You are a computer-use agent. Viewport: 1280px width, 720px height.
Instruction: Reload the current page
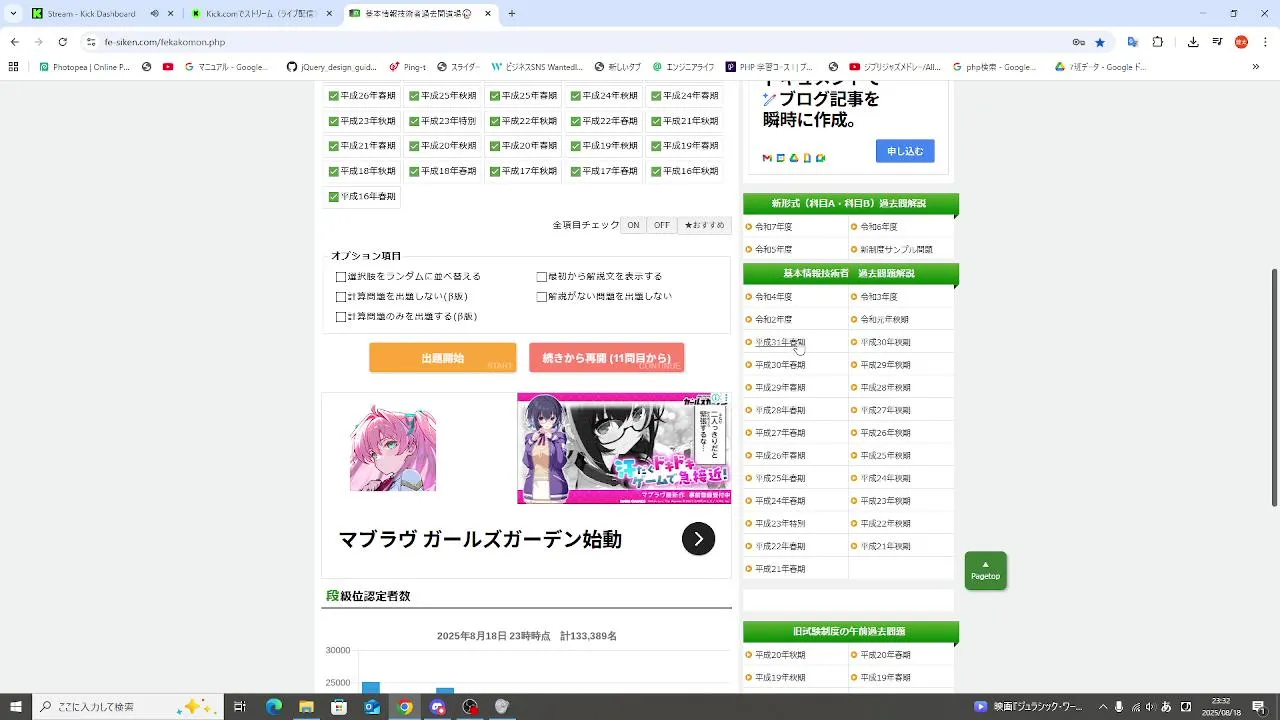62,42
